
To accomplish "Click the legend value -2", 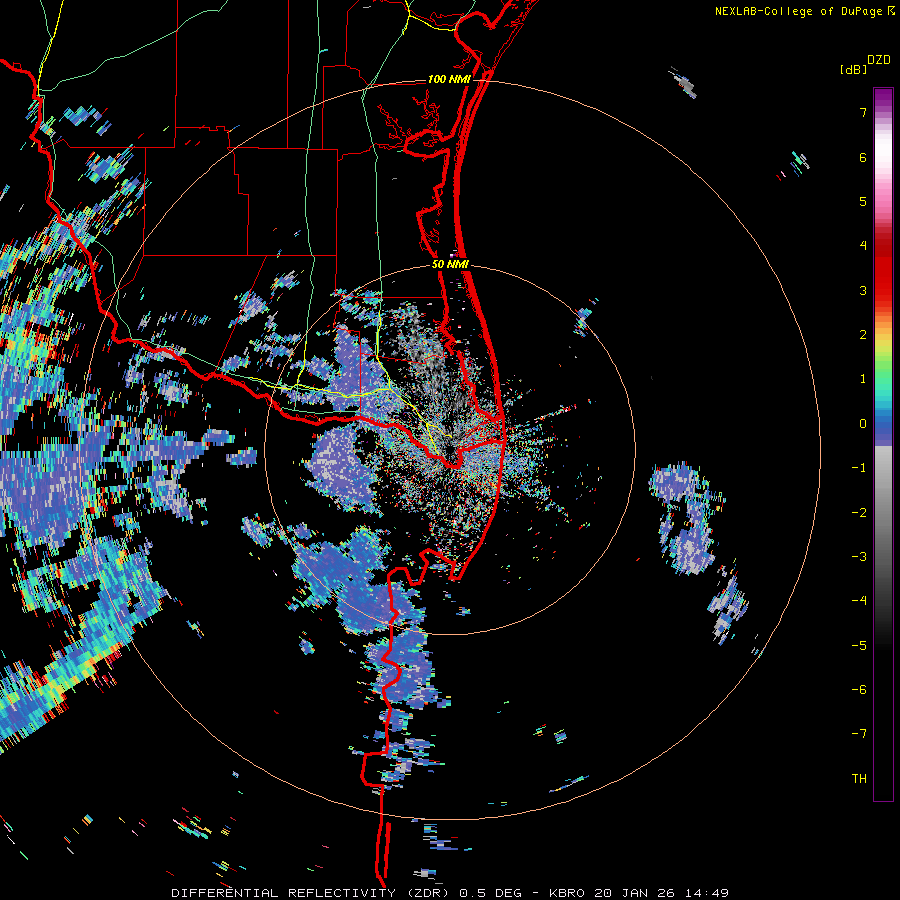I will 859,513.
